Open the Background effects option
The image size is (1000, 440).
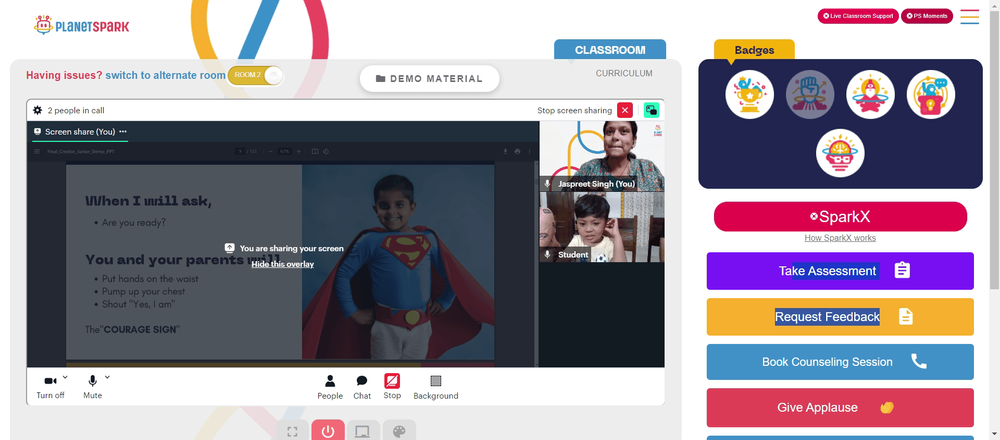coord(436,387)
